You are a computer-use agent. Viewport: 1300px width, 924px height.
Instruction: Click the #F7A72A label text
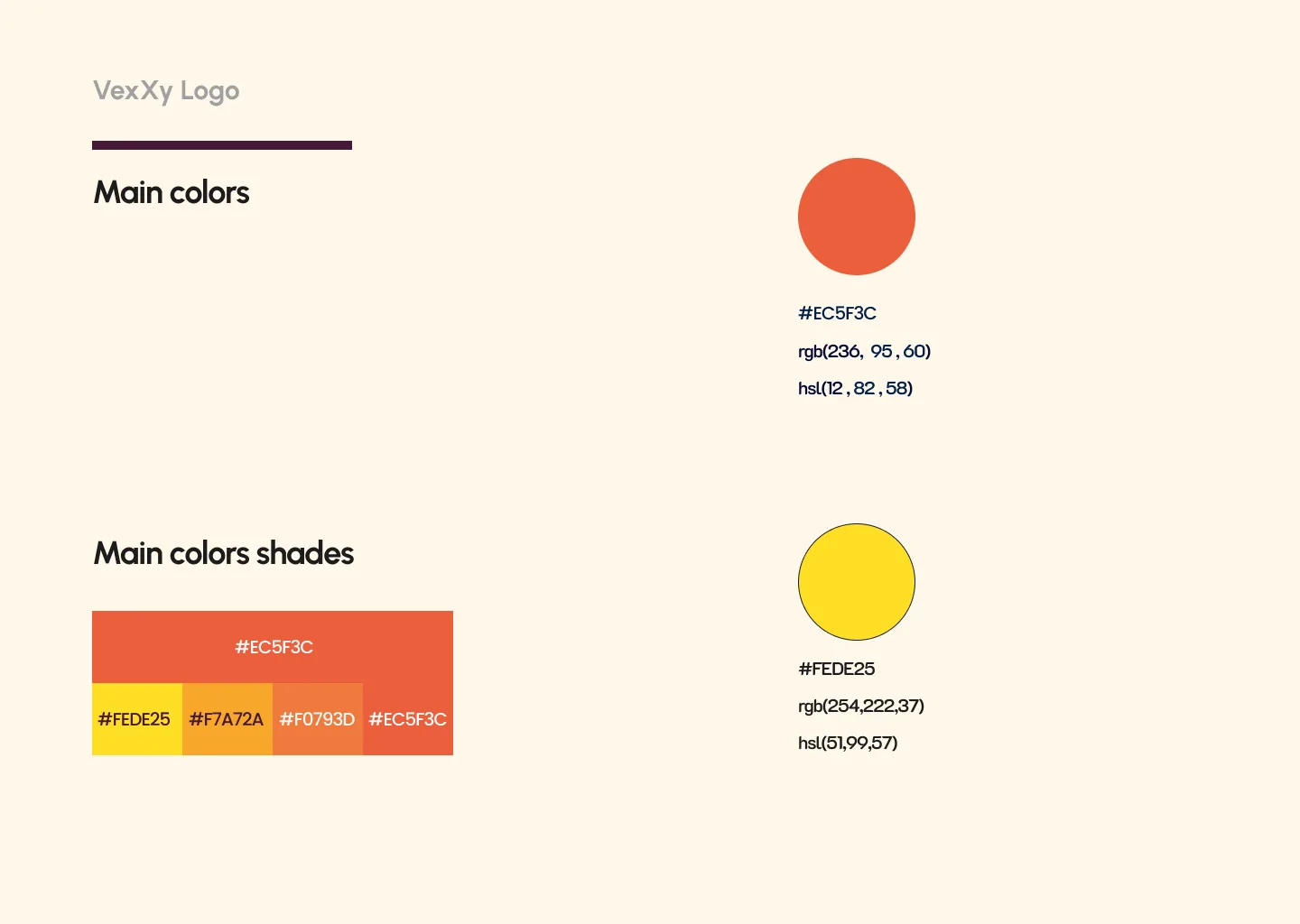click(226, 719)
